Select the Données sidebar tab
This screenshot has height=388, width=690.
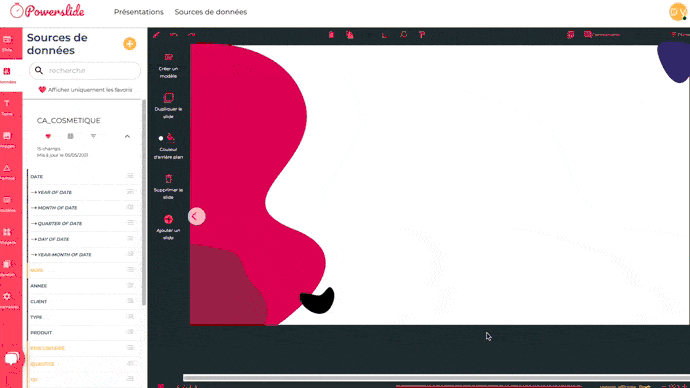8,75
